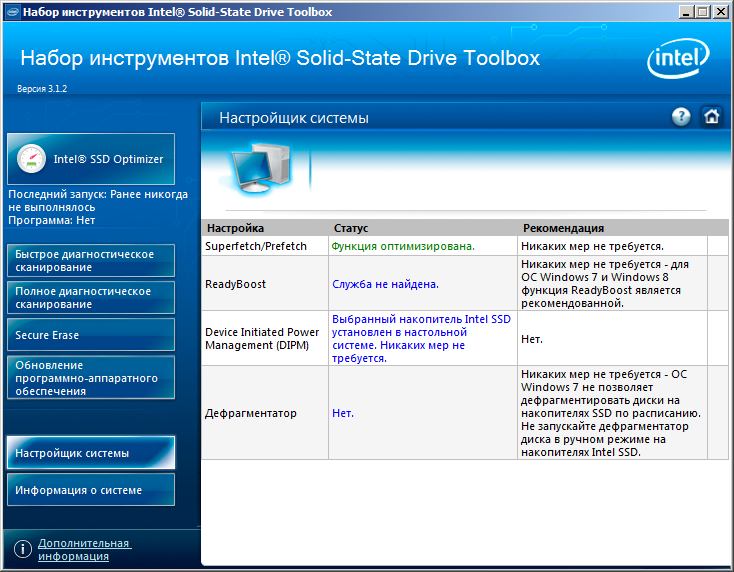The height and width of the screenshot is (572, 734).
Task: Click DIPM status about настольной системе
Action: click(x=421, y=338)
